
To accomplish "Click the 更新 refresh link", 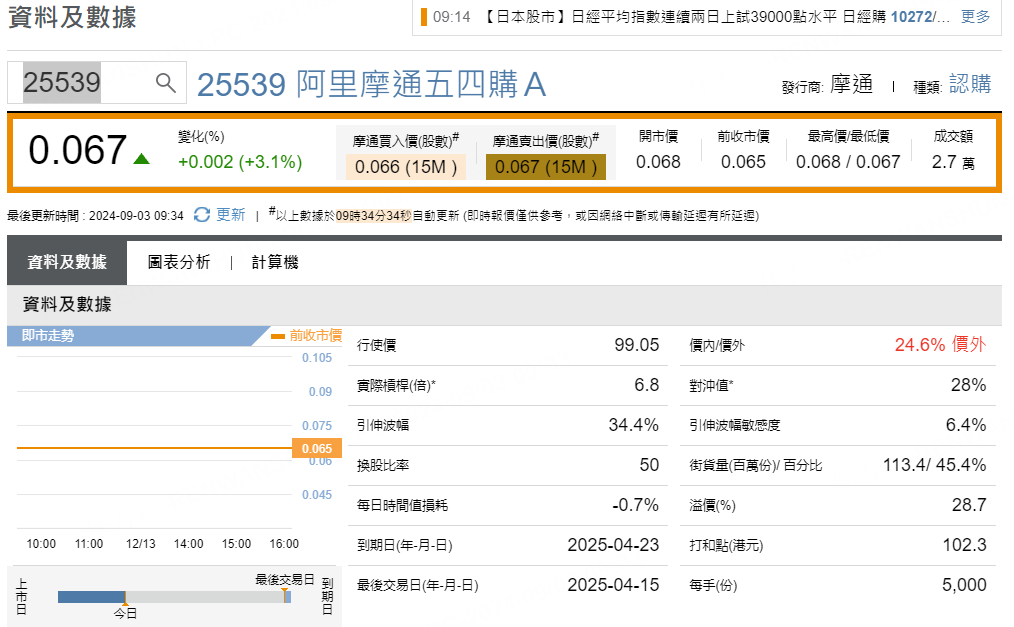I will coord(230,215).
